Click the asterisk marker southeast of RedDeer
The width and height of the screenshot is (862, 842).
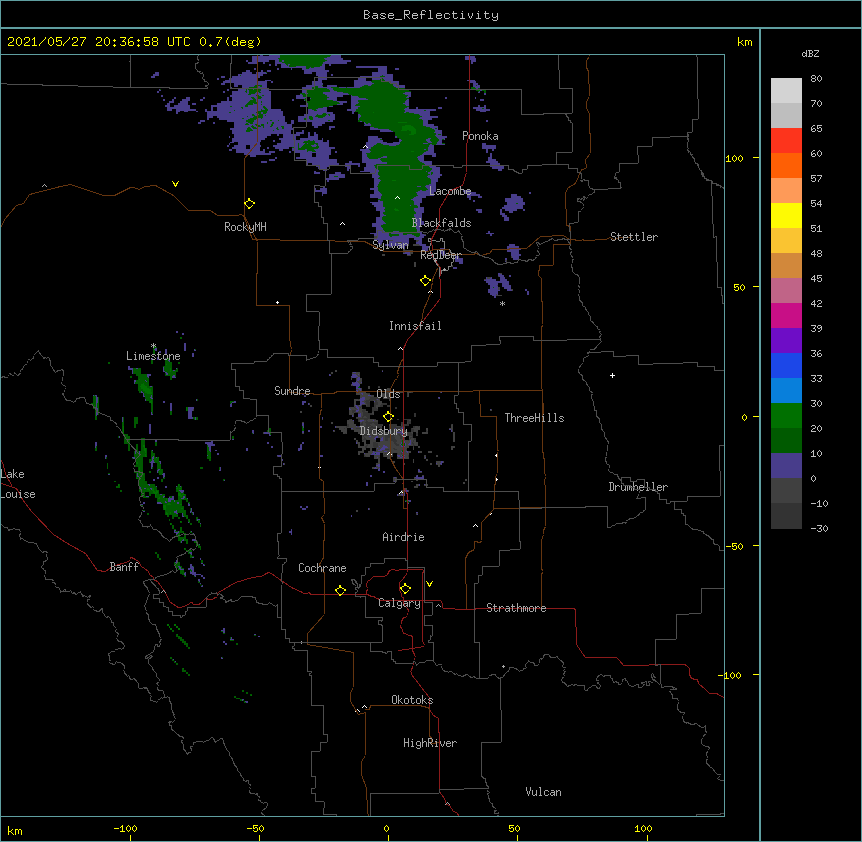[x=502, y=303]
